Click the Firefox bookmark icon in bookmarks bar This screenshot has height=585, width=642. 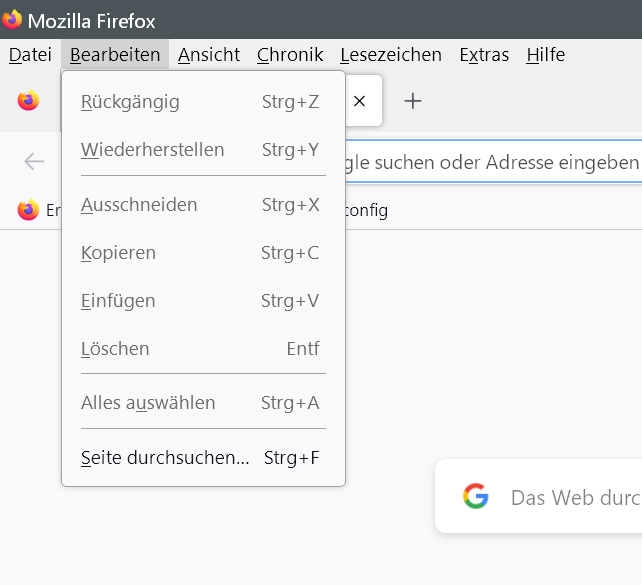[28, 210]
